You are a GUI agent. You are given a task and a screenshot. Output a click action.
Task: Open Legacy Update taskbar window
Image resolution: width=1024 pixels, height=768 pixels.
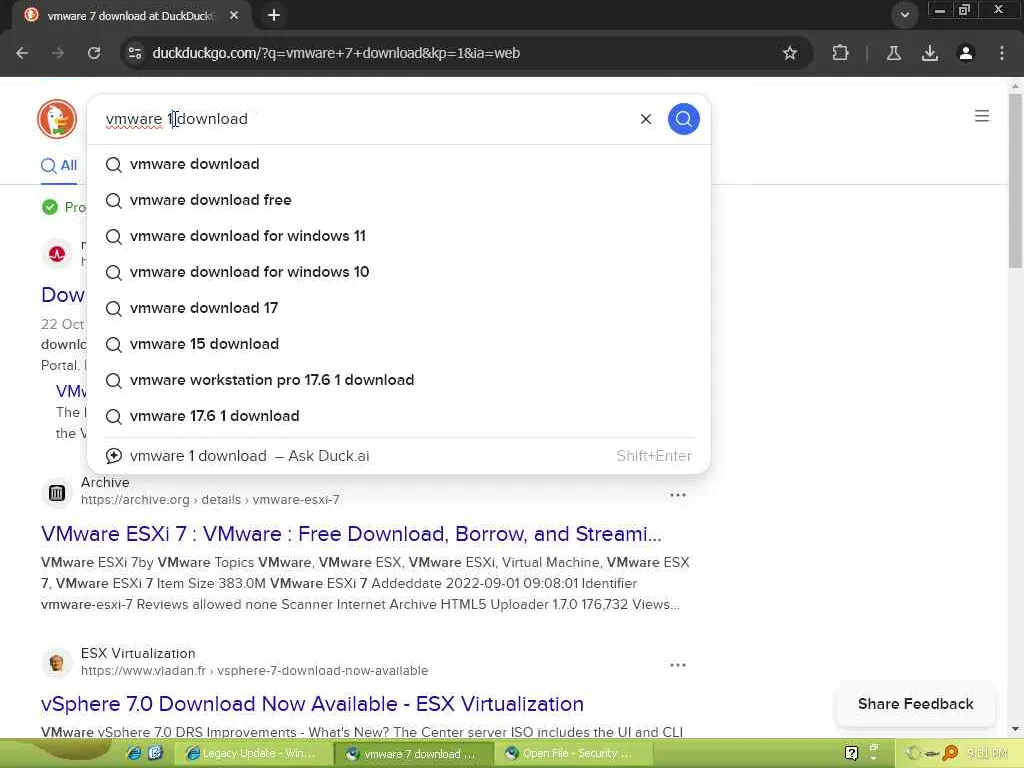[254, 753]
